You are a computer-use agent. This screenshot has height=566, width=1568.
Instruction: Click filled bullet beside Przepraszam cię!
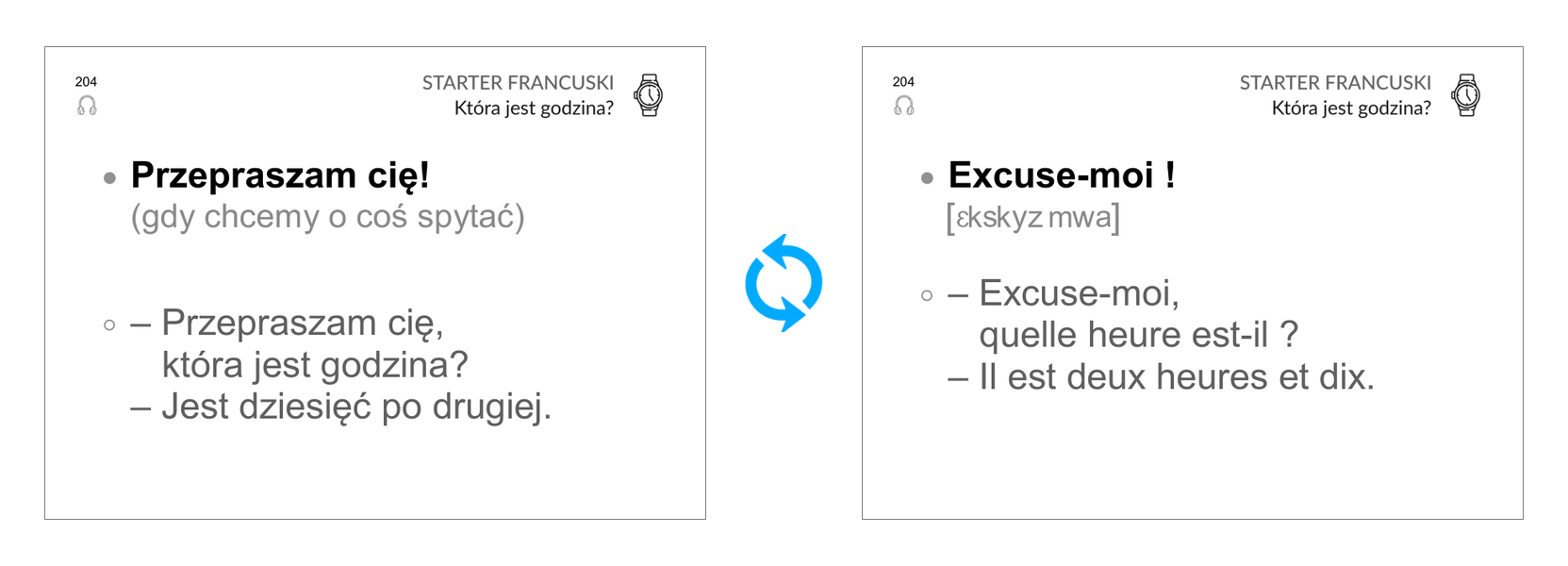click(x=110, y=177)
